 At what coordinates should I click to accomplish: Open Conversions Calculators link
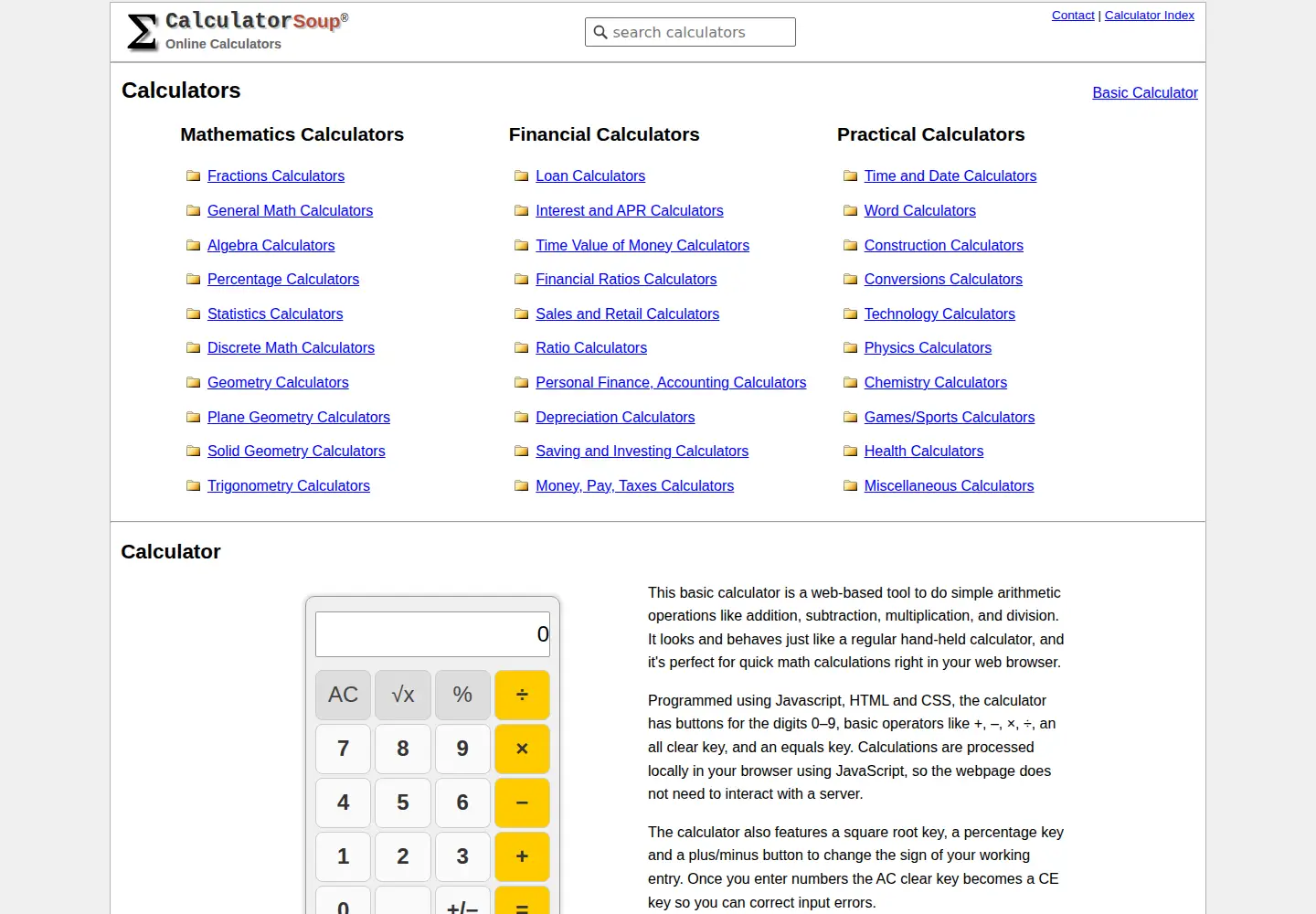(x=943, y=280)
